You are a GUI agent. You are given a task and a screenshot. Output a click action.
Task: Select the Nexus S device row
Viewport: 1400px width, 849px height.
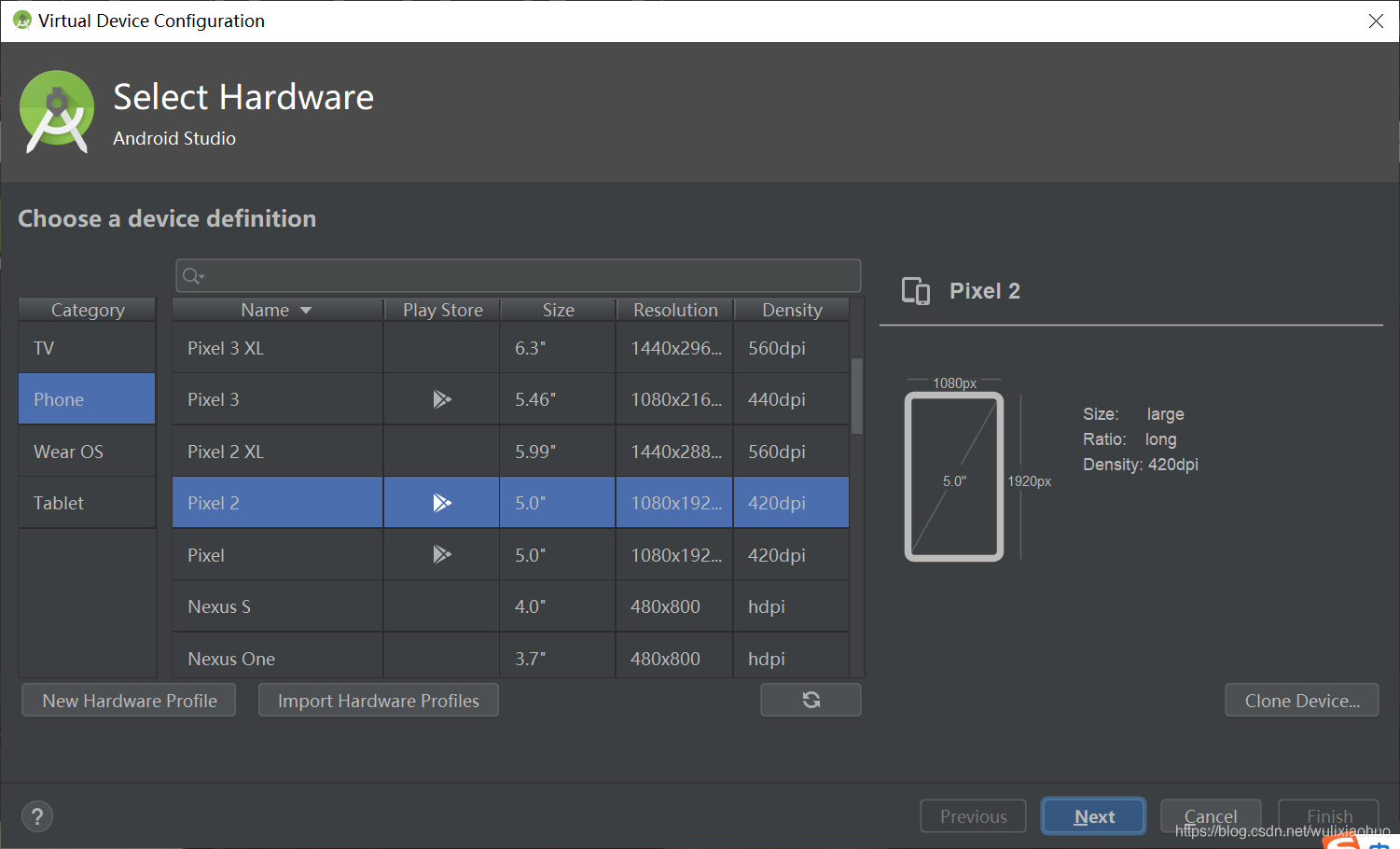510,606
